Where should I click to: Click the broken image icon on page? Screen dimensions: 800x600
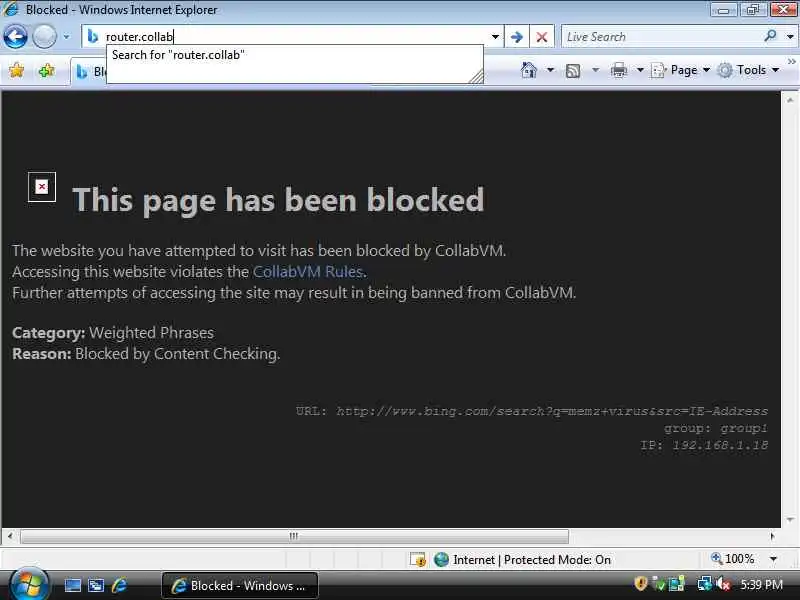pyautogui.click(x=42, y=187)
